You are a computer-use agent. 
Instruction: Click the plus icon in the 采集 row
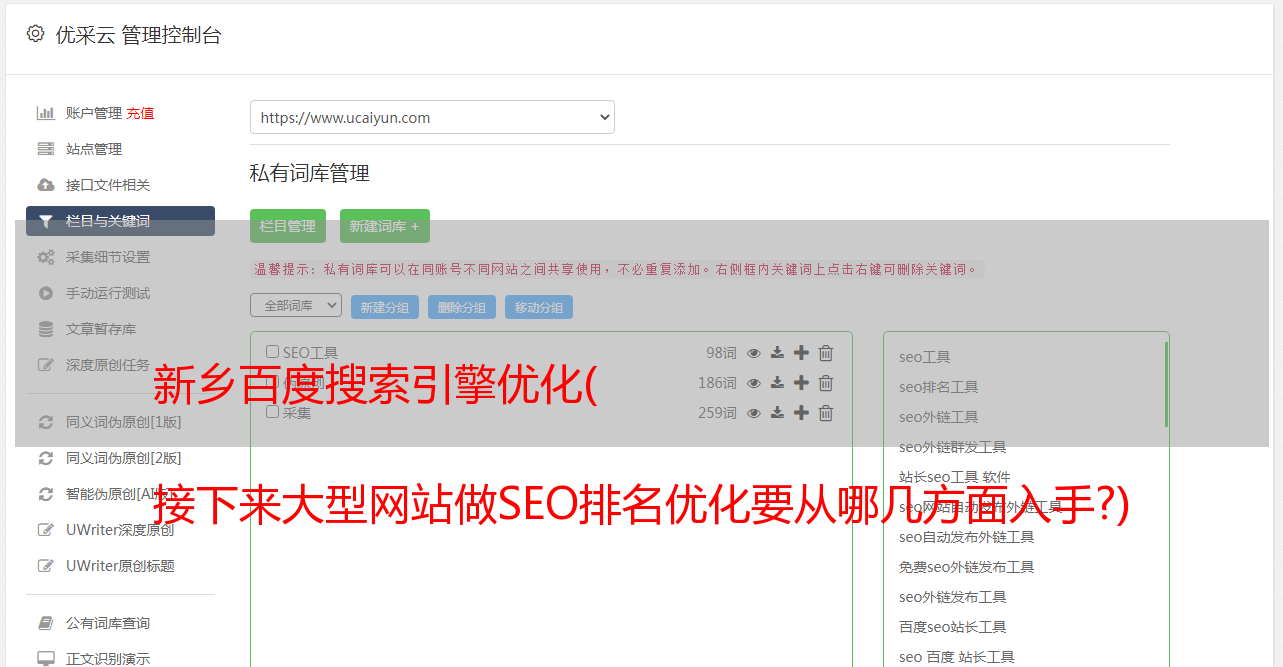click(801, 413)
